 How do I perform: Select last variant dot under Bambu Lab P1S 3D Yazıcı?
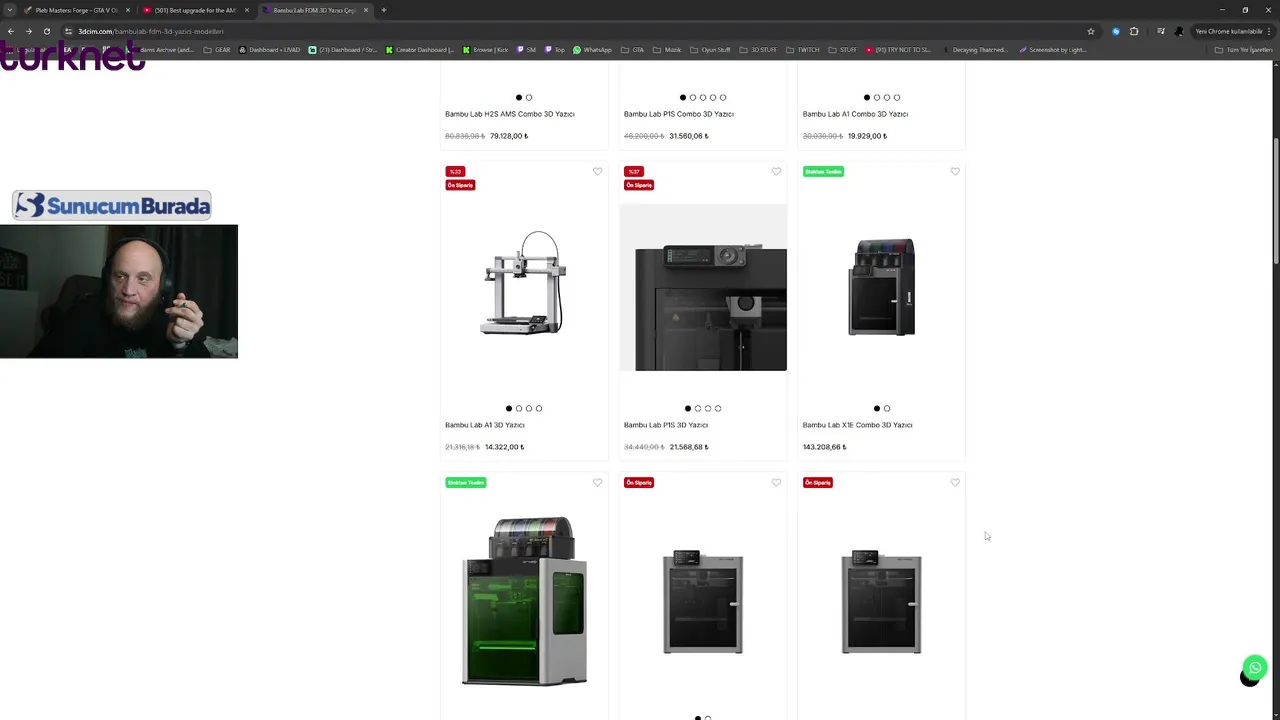[718, 408]
